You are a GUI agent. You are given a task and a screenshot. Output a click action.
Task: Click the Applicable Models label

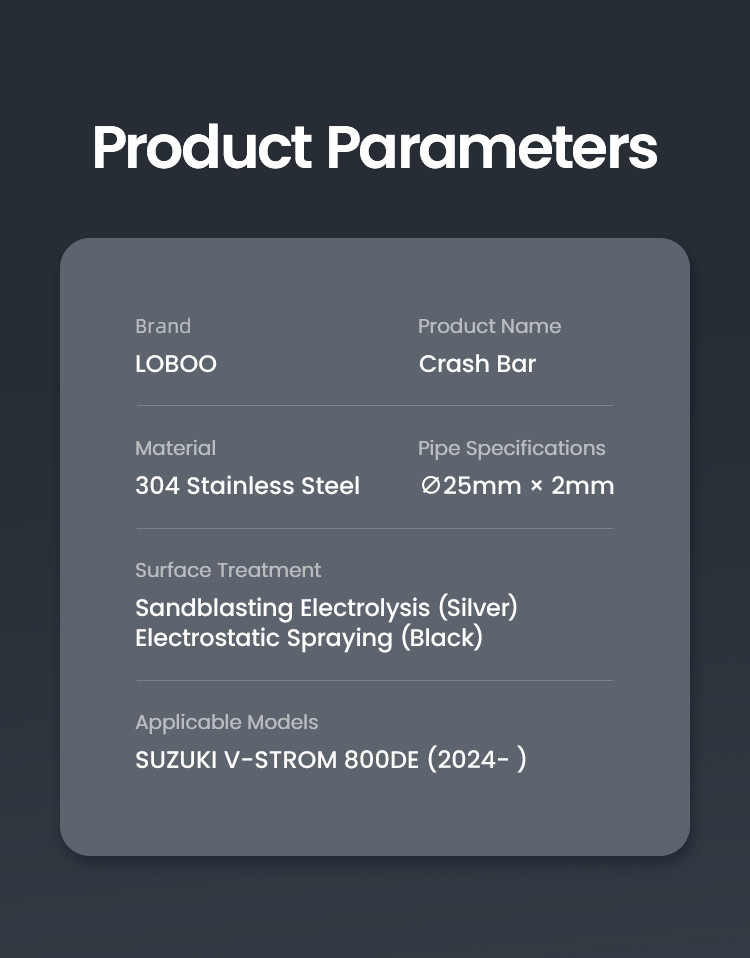(x=226, y=722)
